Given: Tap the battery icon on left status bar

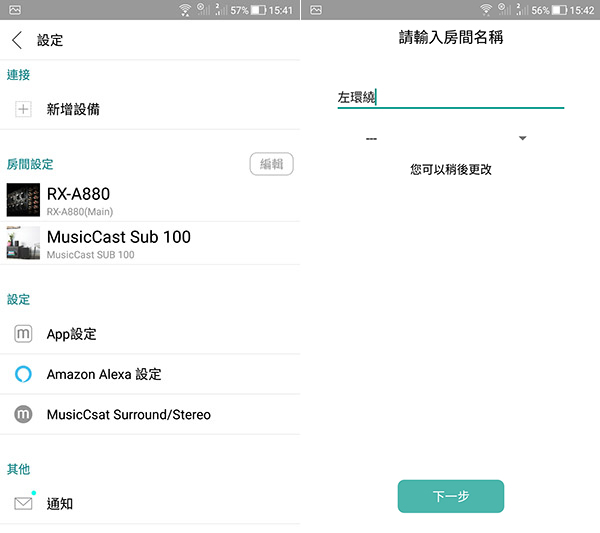Looking at the screenshot, I should (258, 10).
